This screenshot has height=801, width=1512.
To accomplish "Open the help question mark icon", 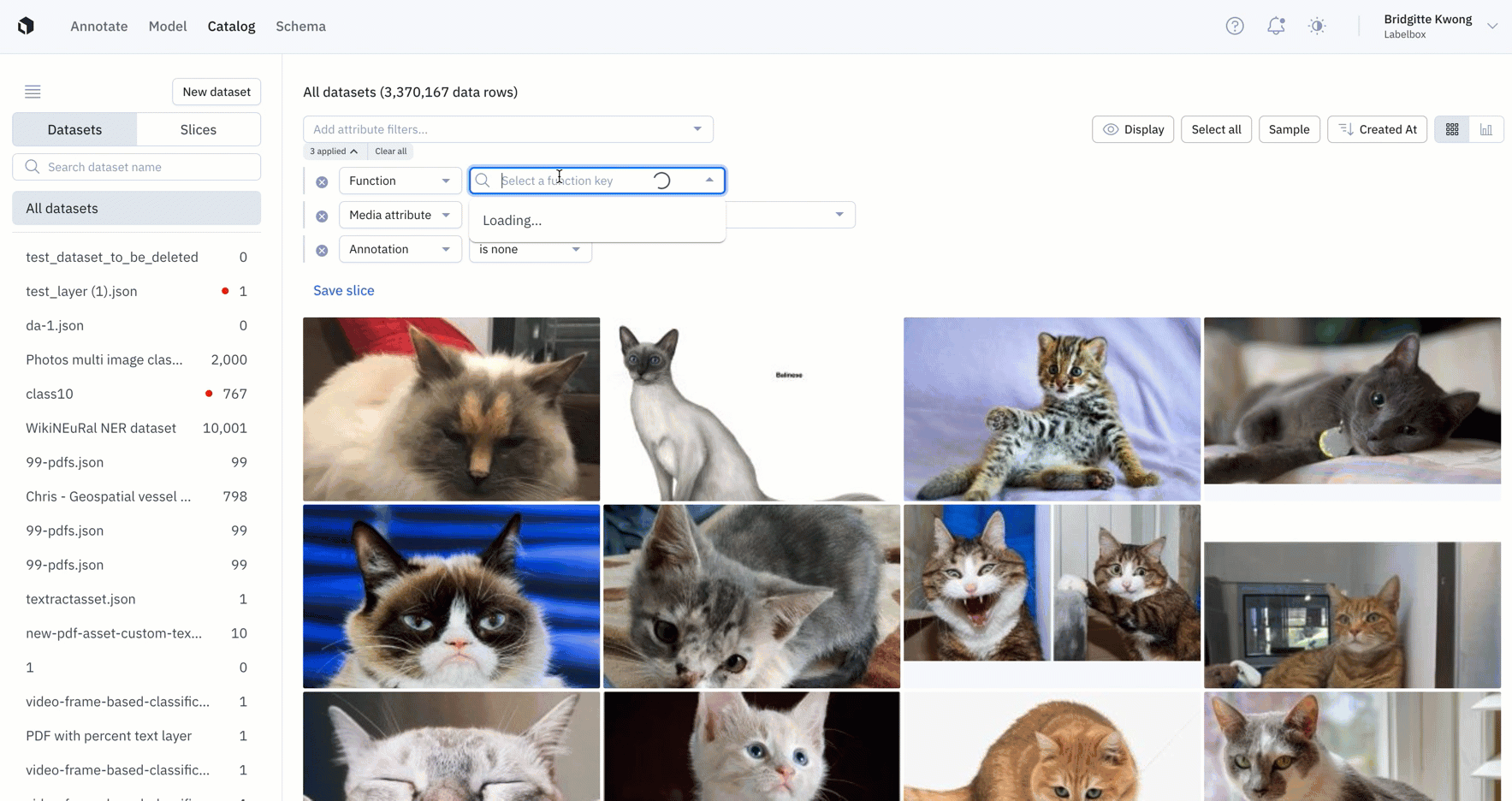I will click(1235, 26).
